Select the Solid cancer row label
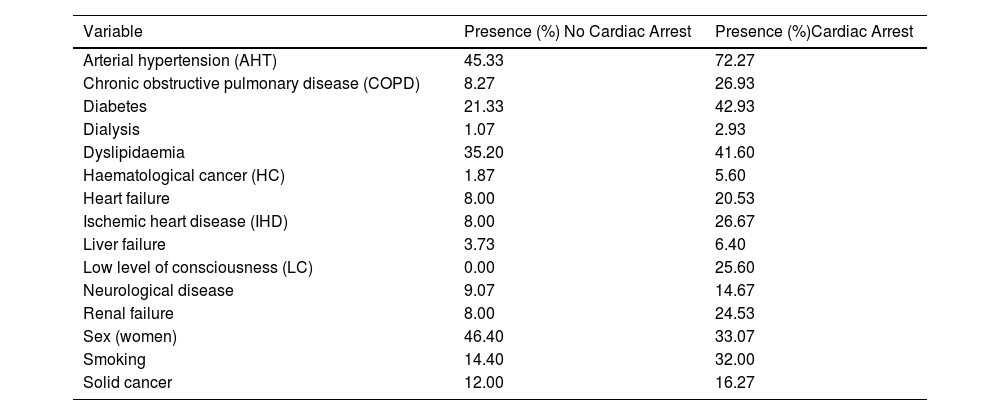The width and height of the screenshot is (1000, 415). point(126,382)
